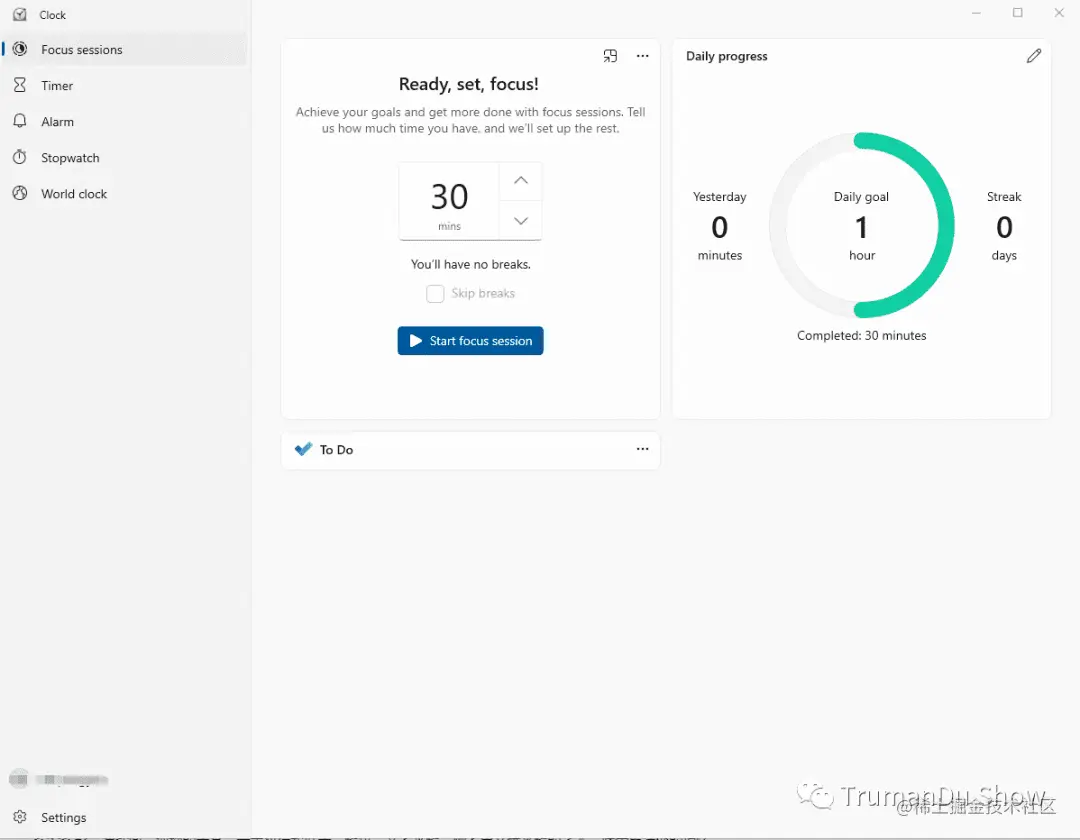Open To Do card more options
Viewport: 1080px width, 840px height.
pyautogui.click(x=643, y=449)
